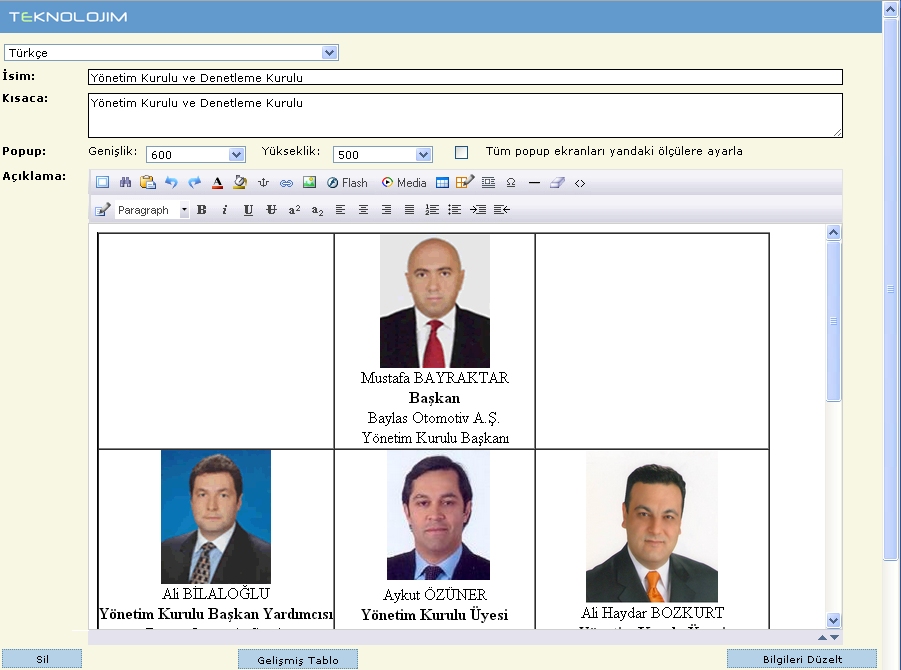This screenshot has height=670, width=901.
Task: Open the Yükseklik 500 dropdown
Action: click(x=383, y=154)
